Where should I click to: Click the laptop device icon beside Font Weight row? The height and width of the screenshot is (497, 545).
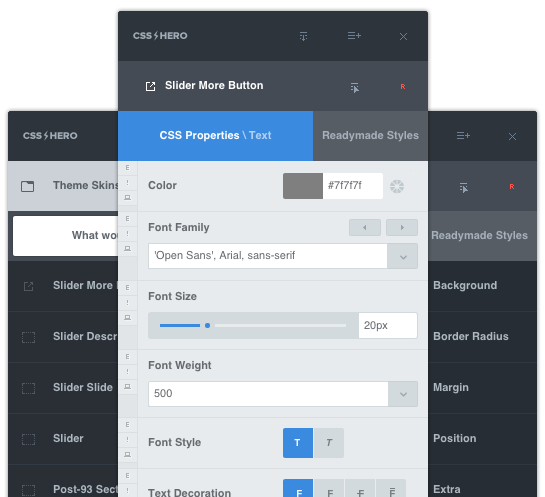point(128,386)
